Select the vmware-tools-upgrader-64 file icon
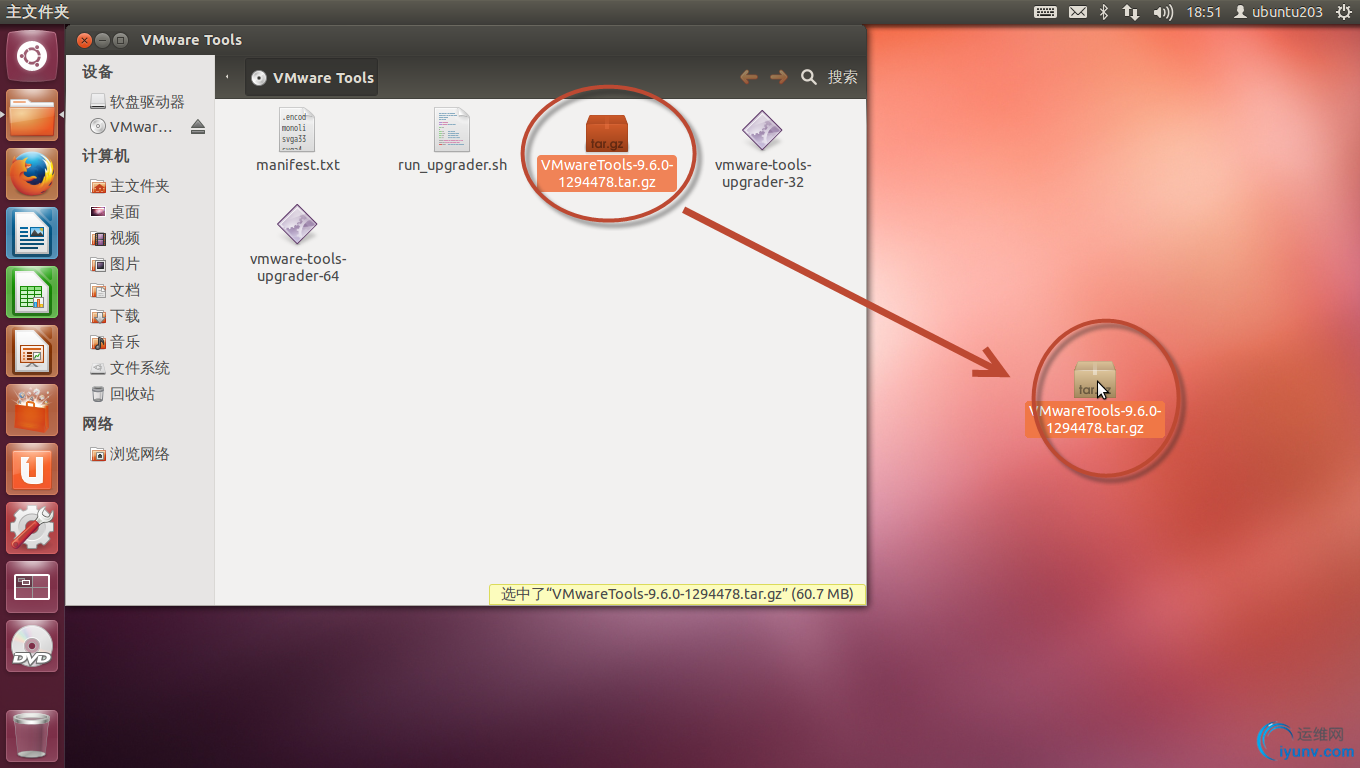Screen dimensions: 1360x768 coord(297,224)
